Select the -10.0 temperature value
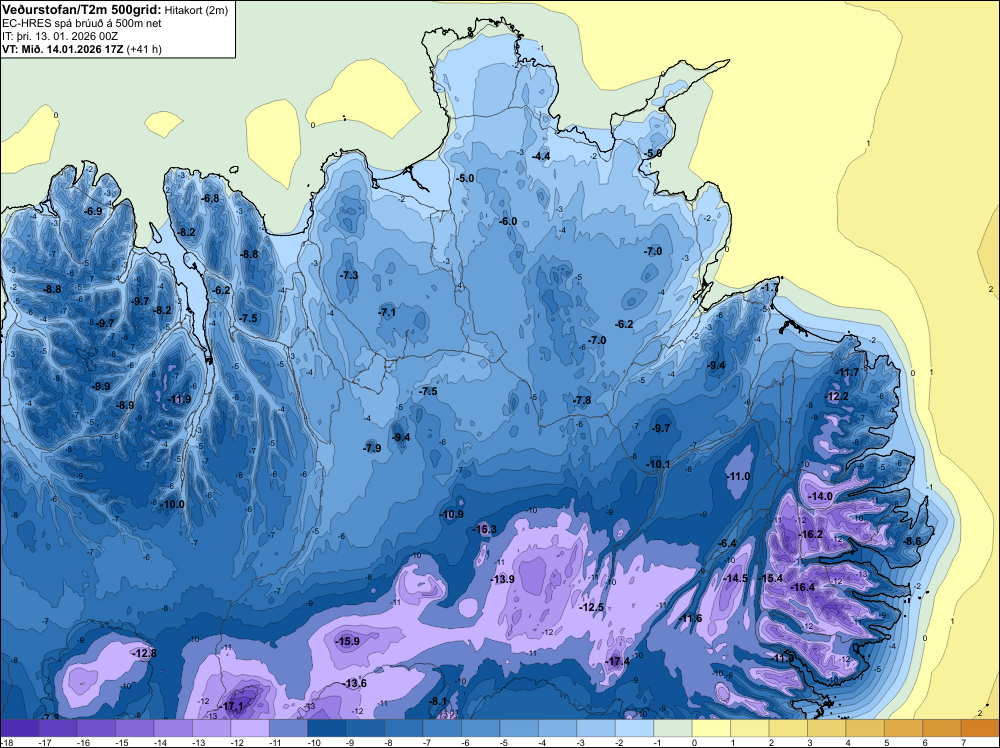Viewport: 1000px width, 748px height. 172,504
